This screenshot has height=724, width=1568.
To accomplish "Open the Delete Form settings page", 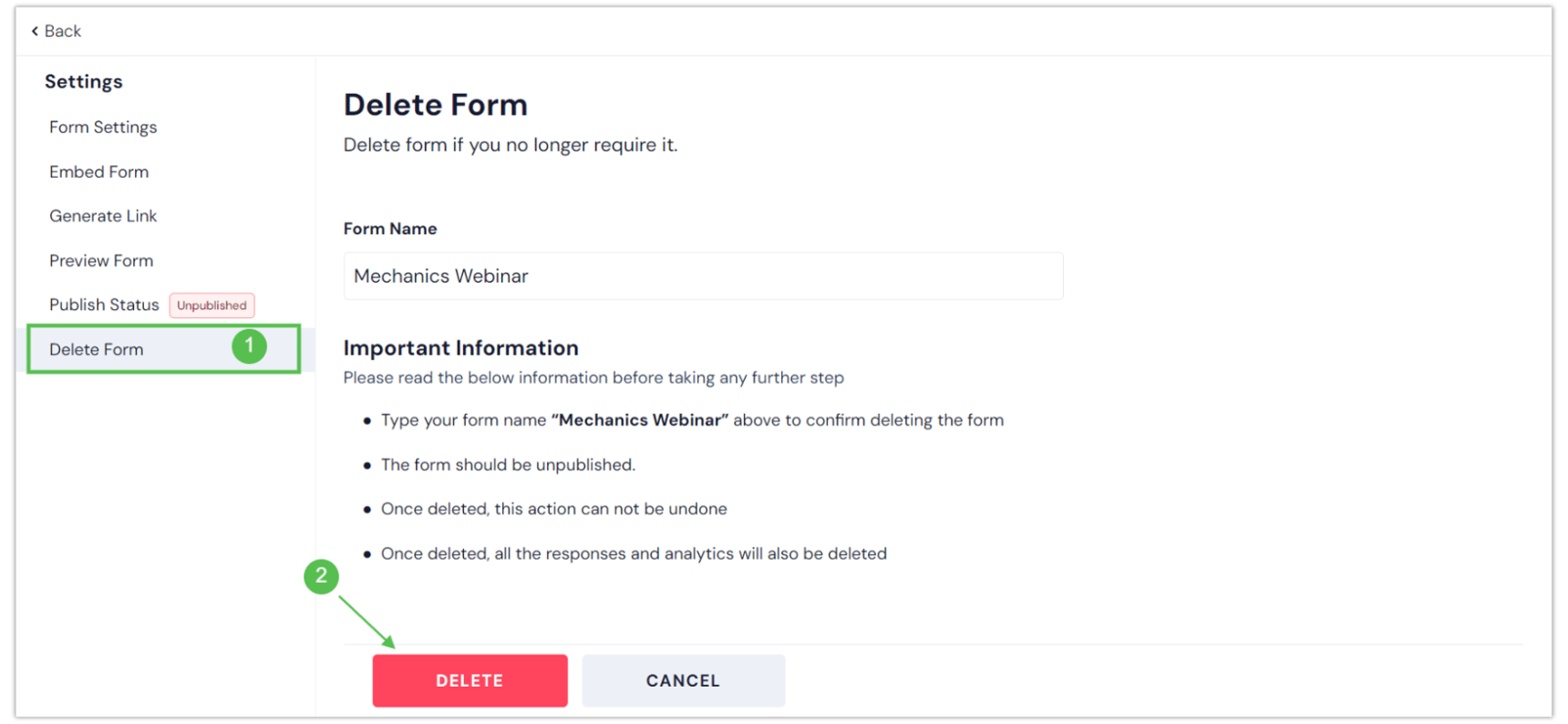I will (96, 349).
